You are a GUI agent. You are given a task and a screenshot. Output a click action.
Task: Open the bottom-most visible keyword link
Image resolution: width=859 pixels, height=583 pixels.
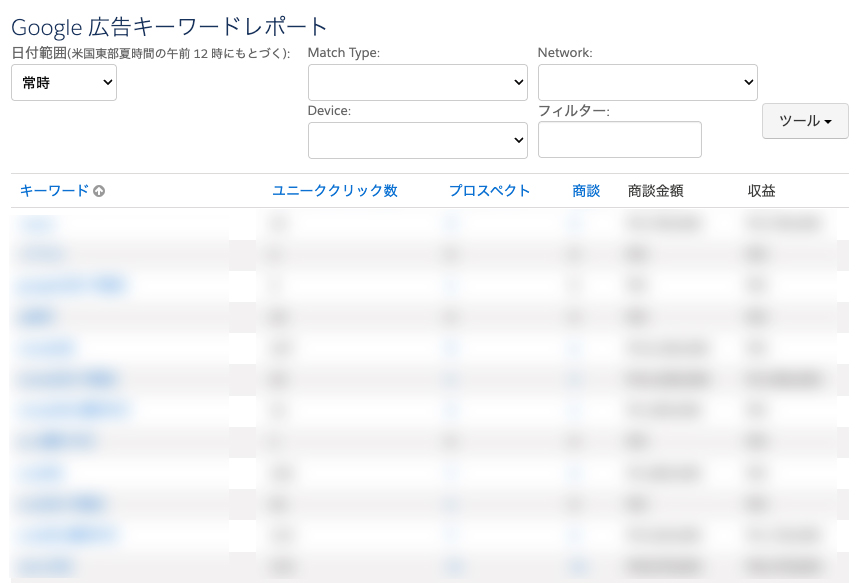pos(46,567)
